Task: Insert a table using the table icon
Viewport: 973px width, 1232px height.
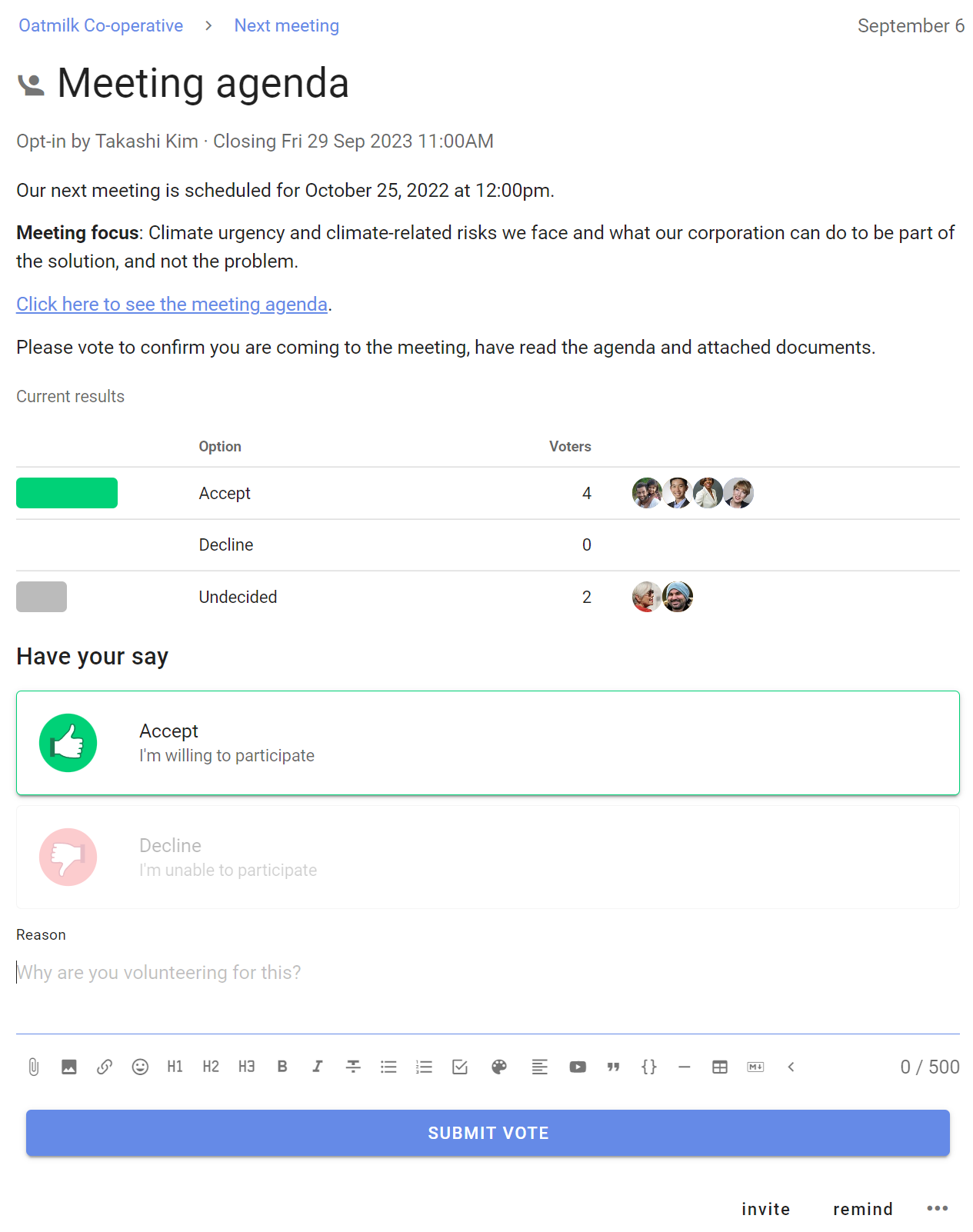Action: coord(719,1067)
